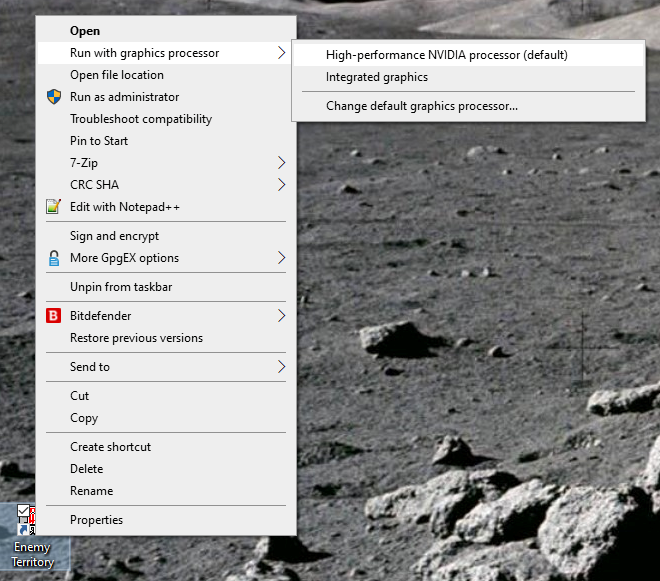This screenshot has width=660, height=581.
Task: Select Restore previous versions
Action: pos(166,338)
